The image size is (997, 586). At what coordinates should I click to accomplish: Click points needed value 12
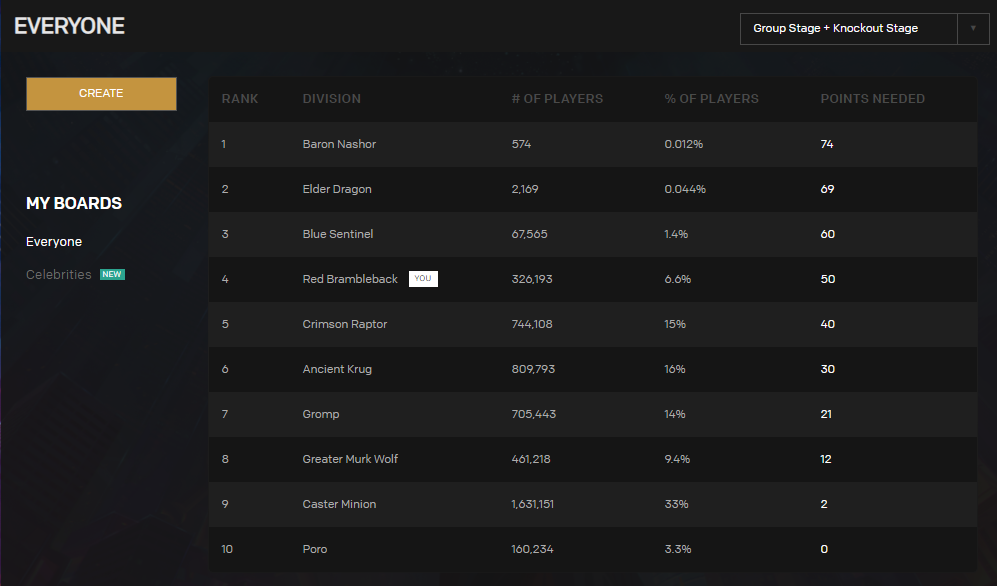[x=825, y=459]
